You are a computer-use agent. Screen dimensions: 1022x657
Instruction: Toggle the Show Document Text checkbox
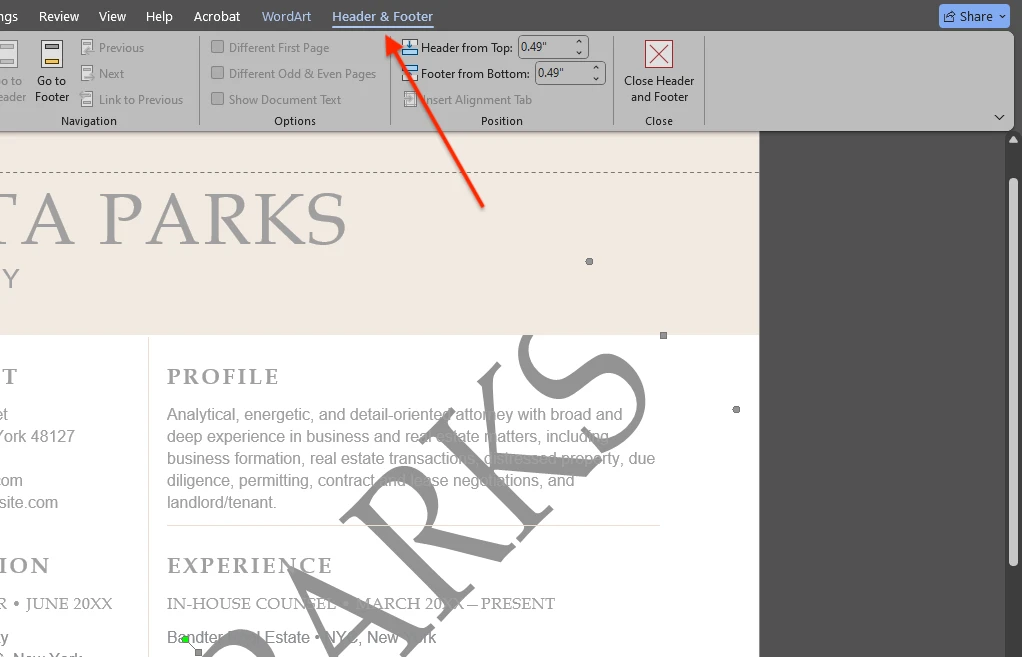click(x=218, y=100)
